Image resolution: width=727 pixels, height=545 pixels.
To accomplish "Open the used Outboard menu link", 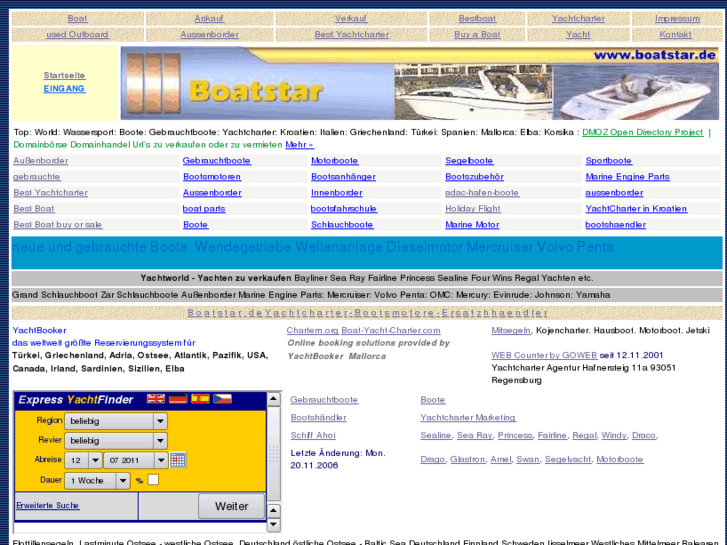I will click(x=77, y=34).
